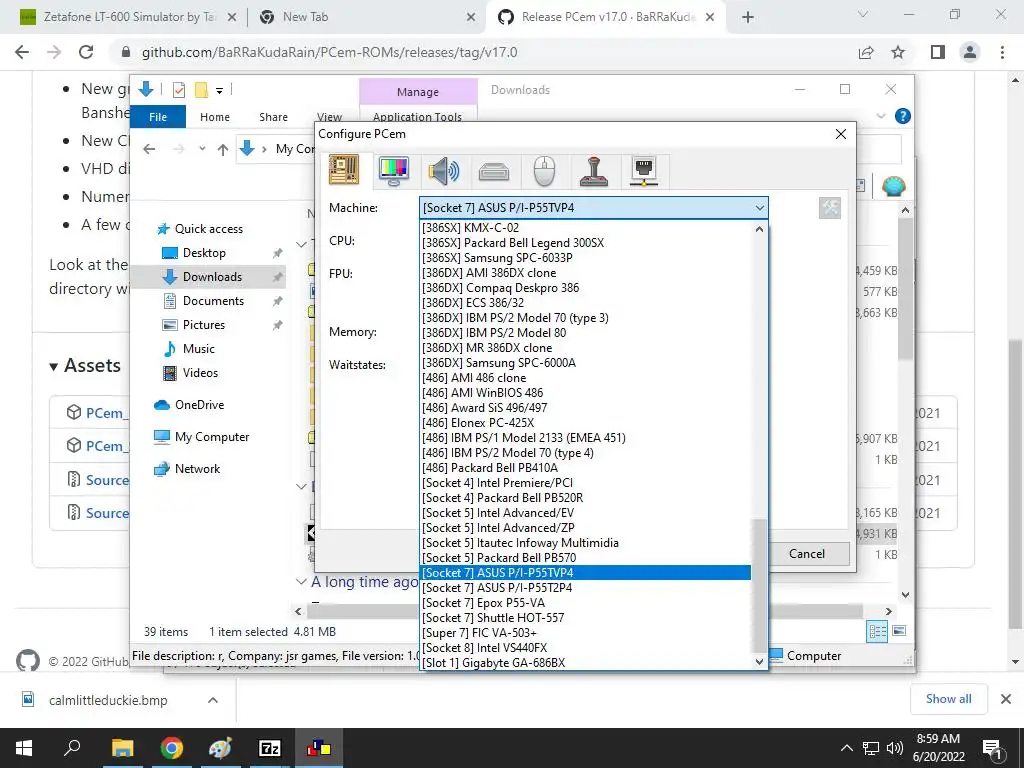Open the joystick settings tab icon
This screenshot has height=768, width=1024.
coord(594,171)
